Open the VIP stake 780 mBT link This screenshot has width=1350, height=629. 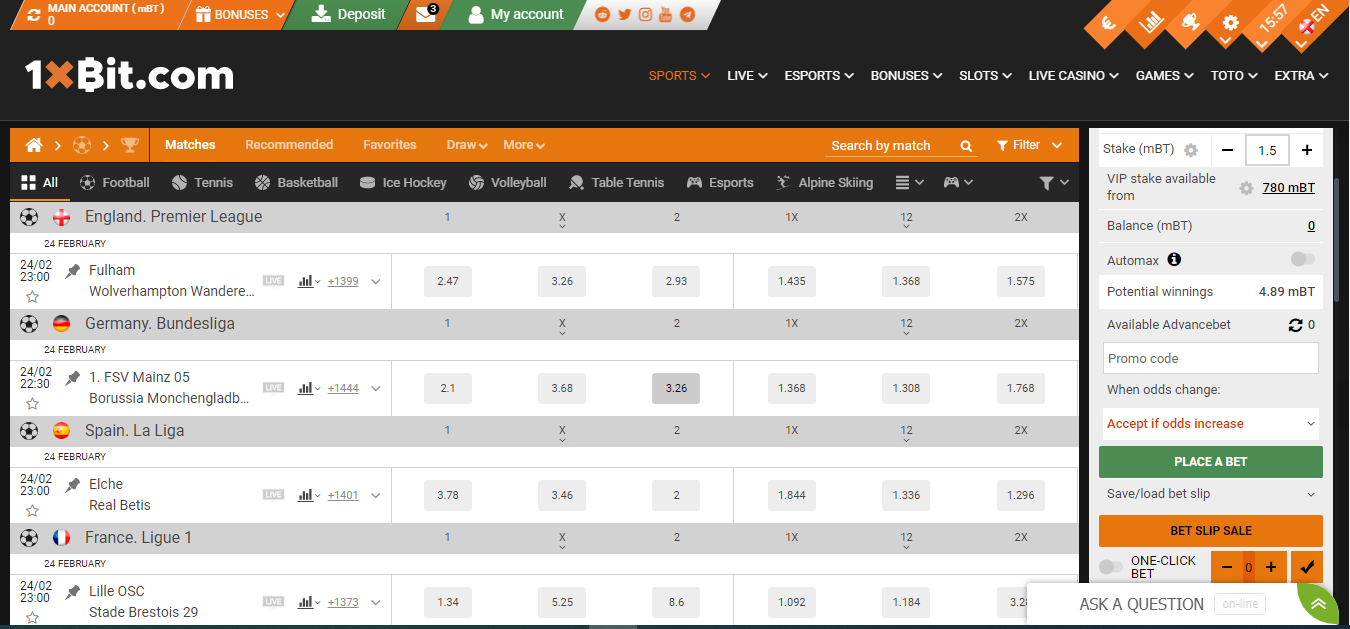click(1286, 187)
